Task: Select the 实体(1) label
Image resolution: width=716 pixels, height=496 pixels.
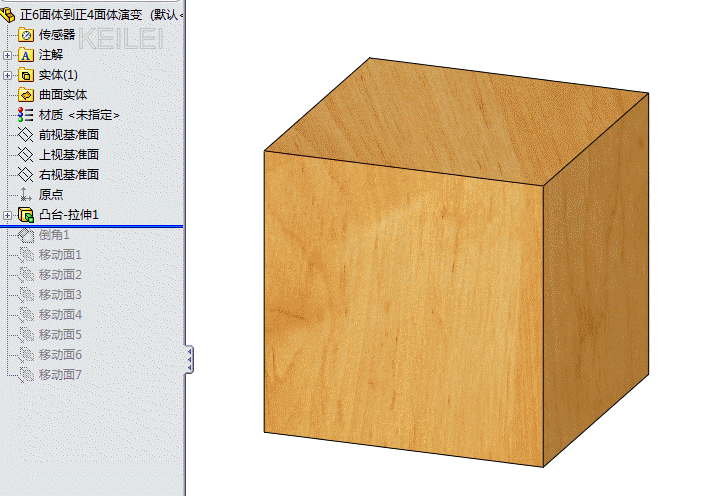Action: point(58,75)
